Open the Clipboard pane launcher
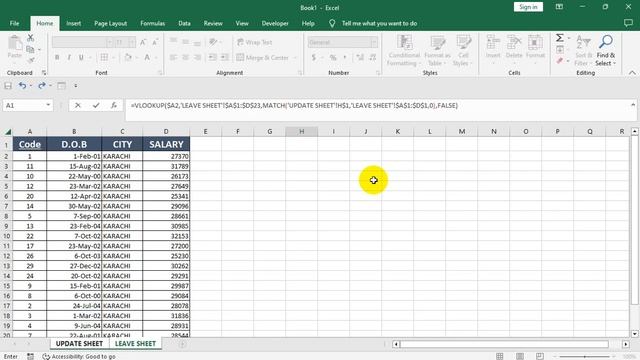 pos(44,73)
